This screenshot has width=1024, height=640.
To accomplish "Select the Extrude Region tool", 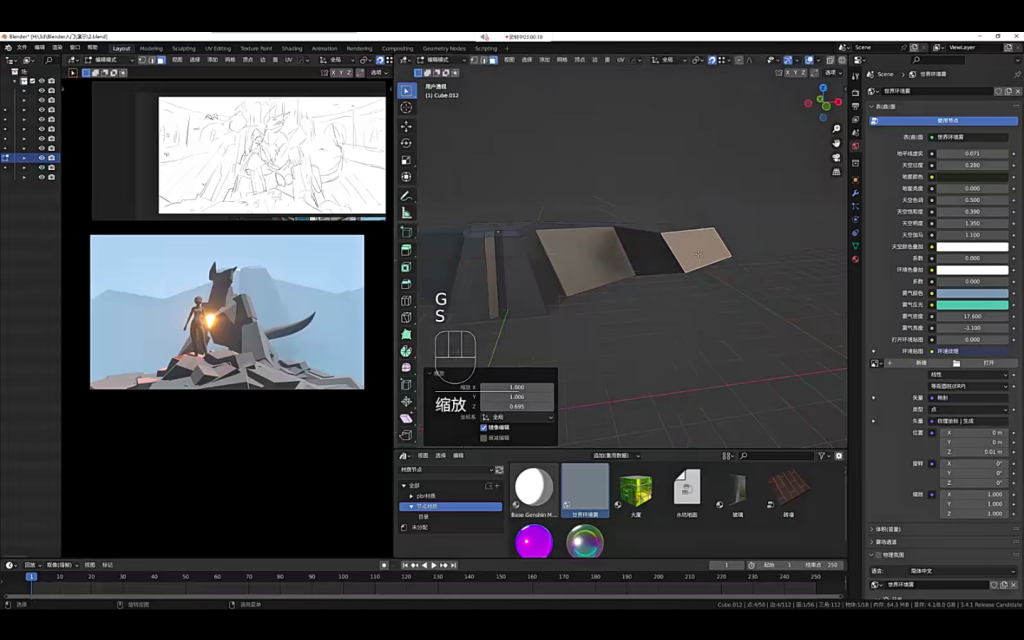I will (x=406, y=250).
